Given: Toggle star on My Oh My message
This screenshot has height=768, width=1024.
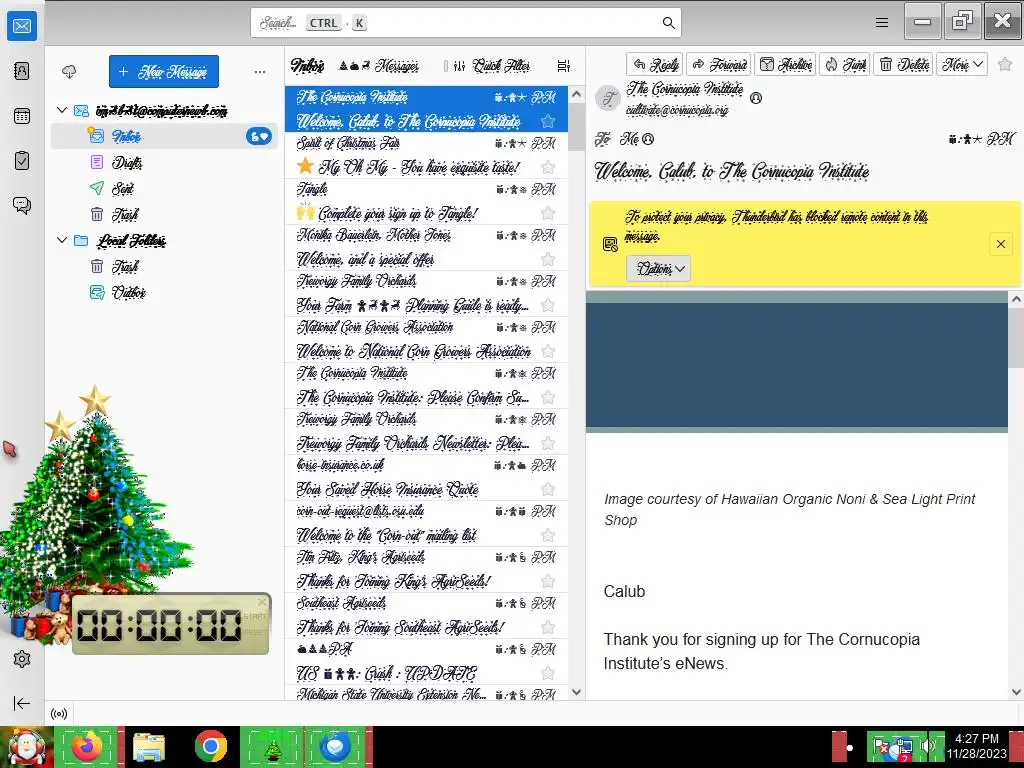Looking at the screenshot, I should tap(548, 167).
